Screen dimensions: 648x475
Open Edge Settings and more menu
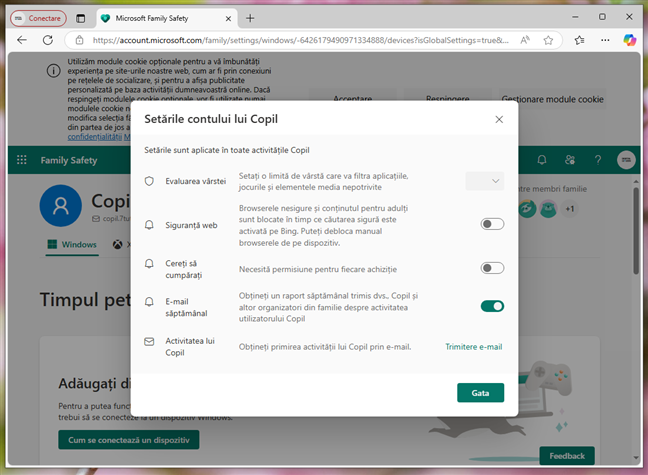pos(604,41)
